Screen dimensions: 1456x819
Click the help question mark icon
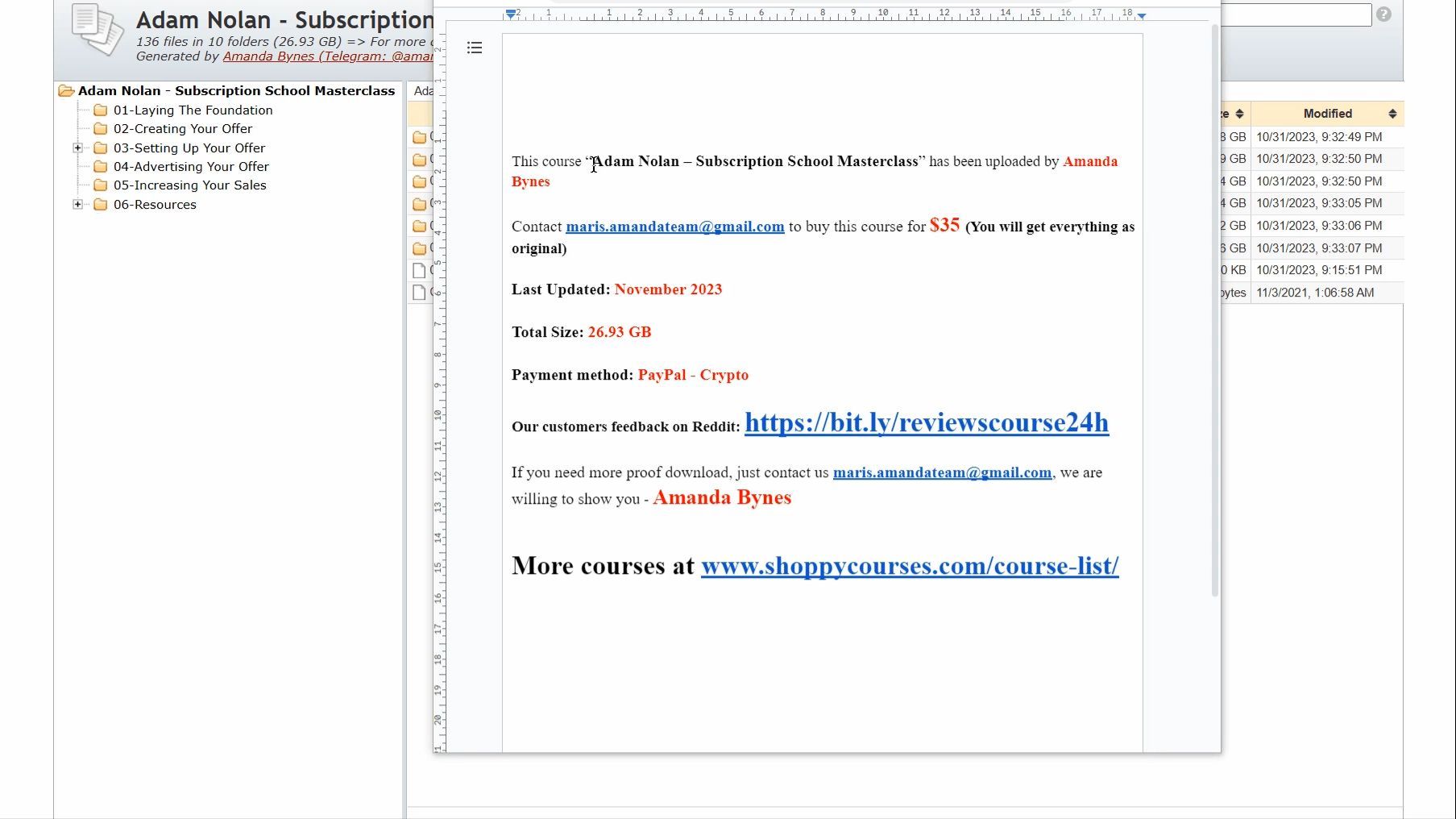[x=1383, y=15]
